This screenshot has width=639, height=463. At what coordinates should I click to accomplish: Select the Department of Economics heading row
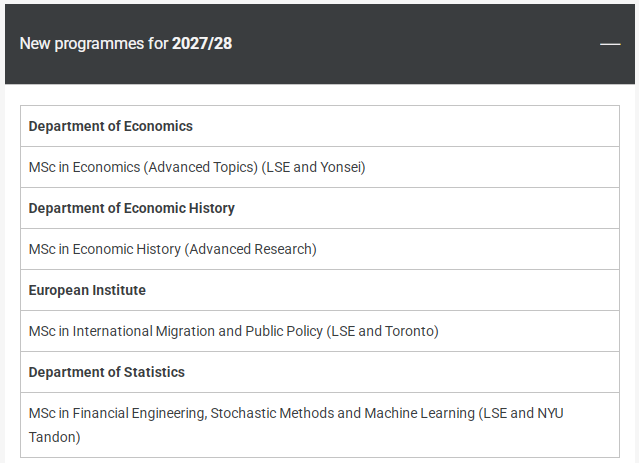(320, 126)
